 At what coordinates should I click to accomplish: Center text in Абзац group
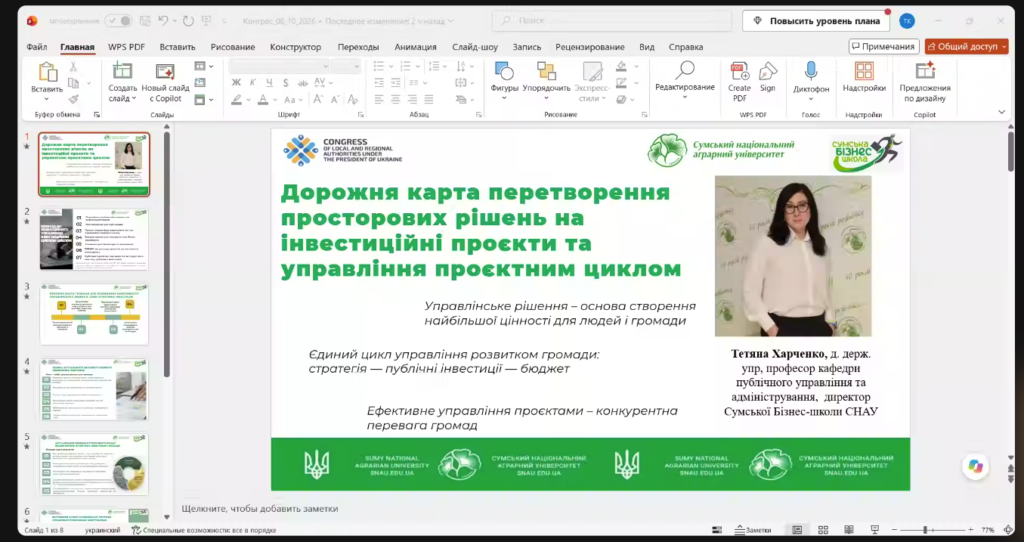[x=395, y=99]
